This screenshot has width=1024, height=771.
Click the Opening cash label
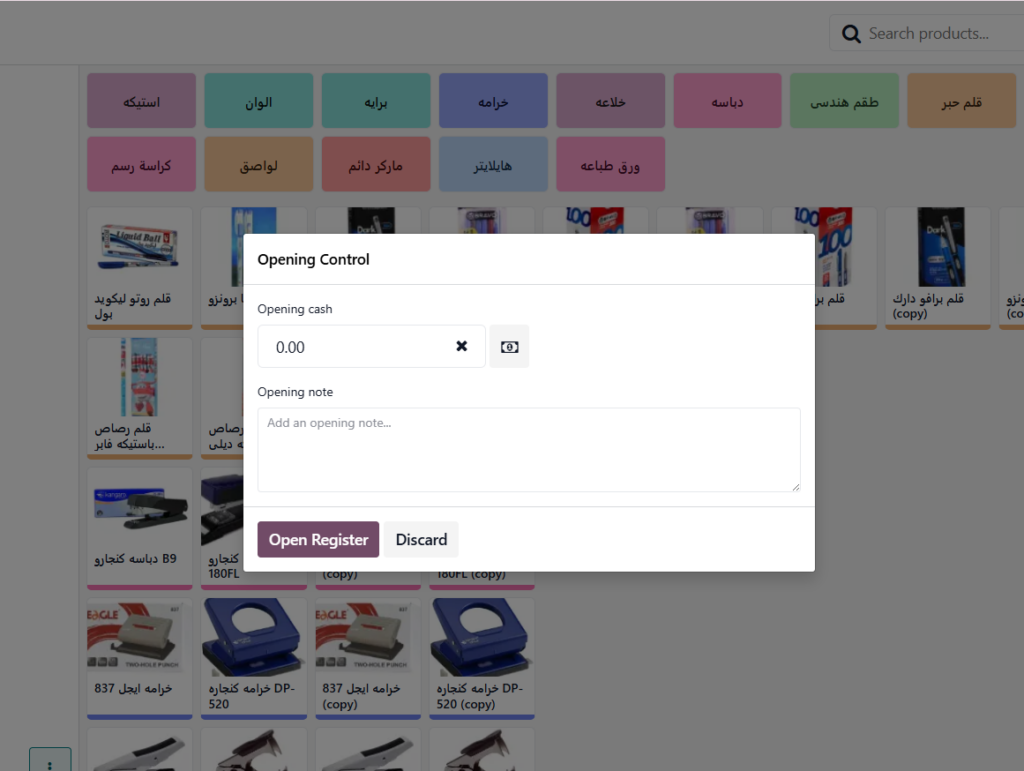[295, 309]
